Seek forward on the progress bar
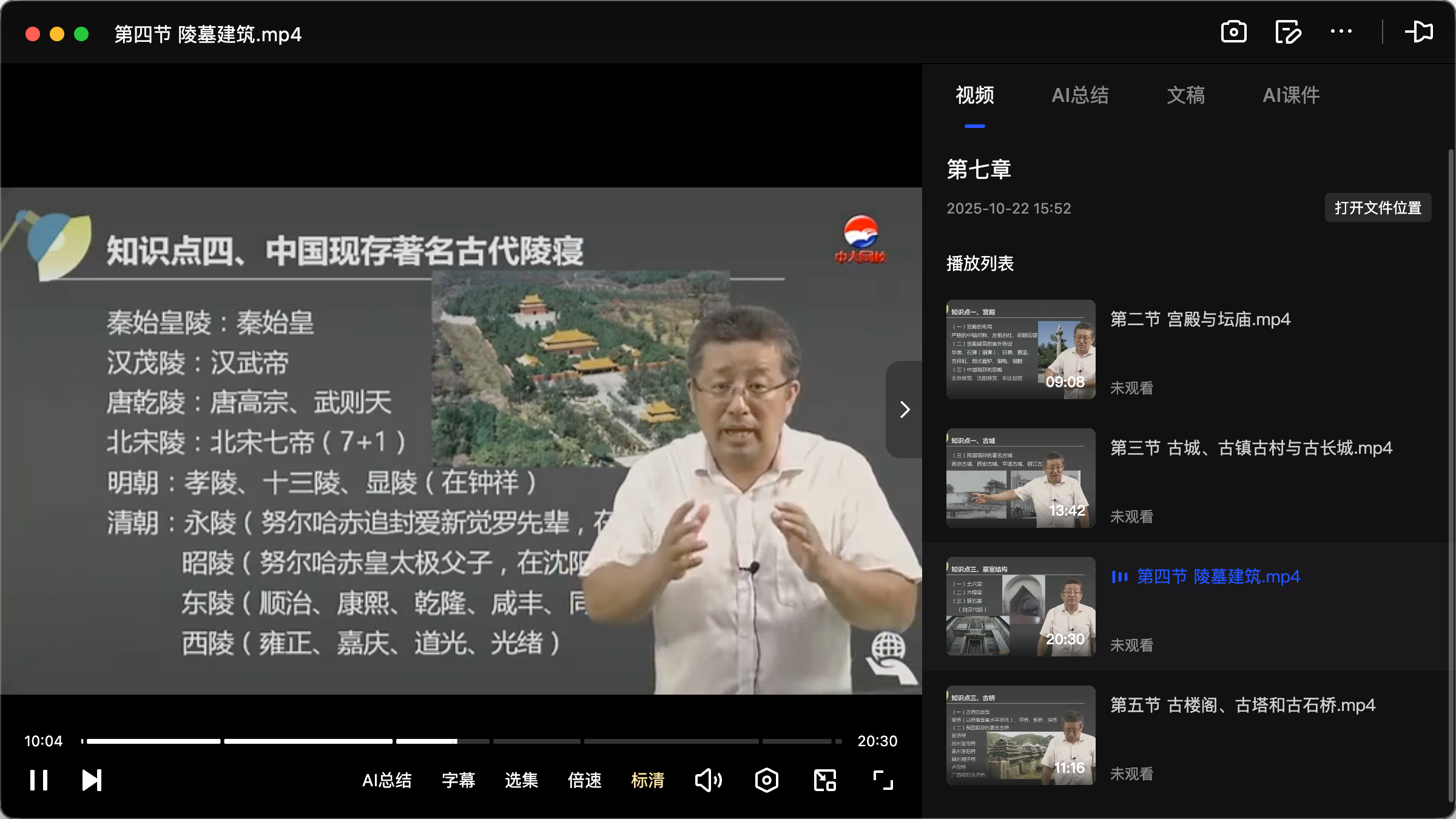This screenshot has width=1456, height=819. click(x=607, y=741)
